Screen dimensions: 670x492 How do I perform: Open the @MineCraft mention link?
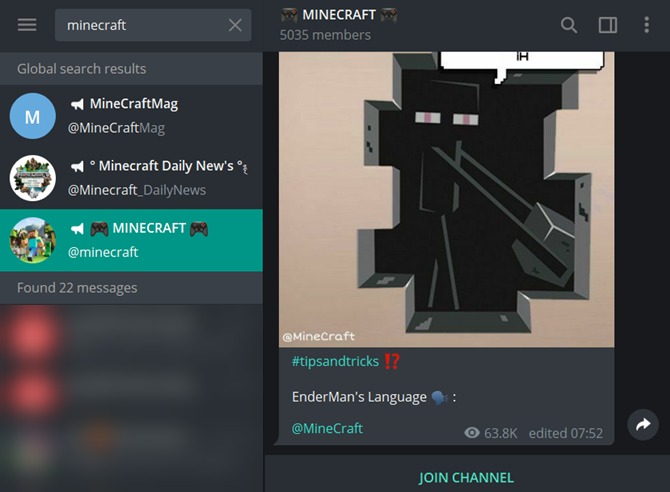(x=327, y=428)
